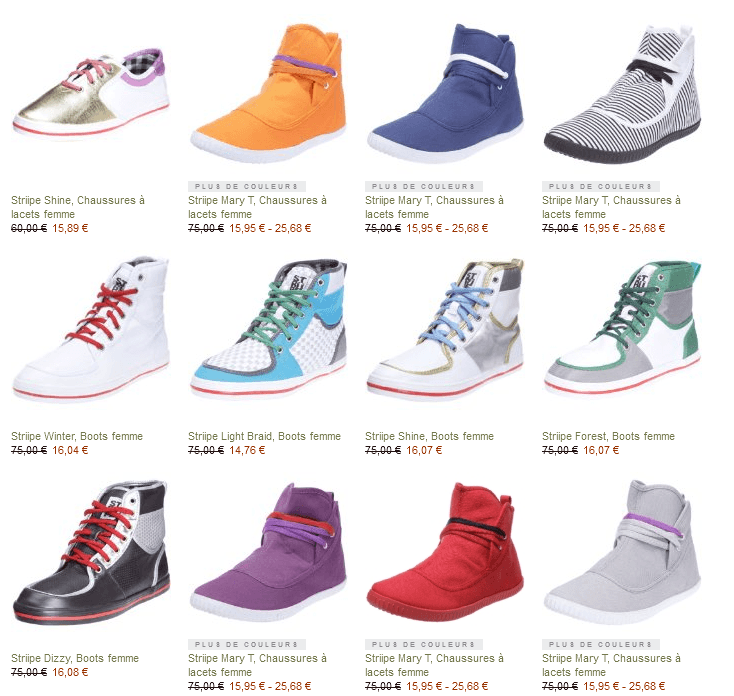
Task: Open the green and grey Striipe Forest boot image
Action: coord(622,329)
